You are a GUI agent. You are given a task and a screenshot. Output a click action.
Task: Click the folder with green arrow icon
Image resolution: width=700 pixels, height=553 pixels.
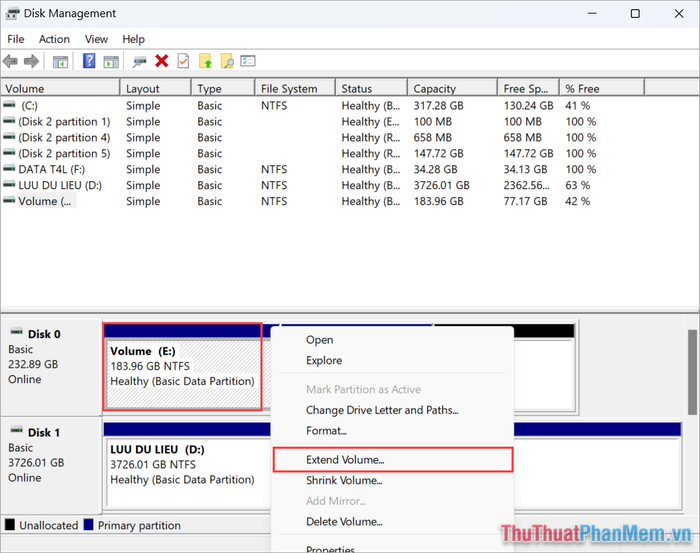[205, 61]
